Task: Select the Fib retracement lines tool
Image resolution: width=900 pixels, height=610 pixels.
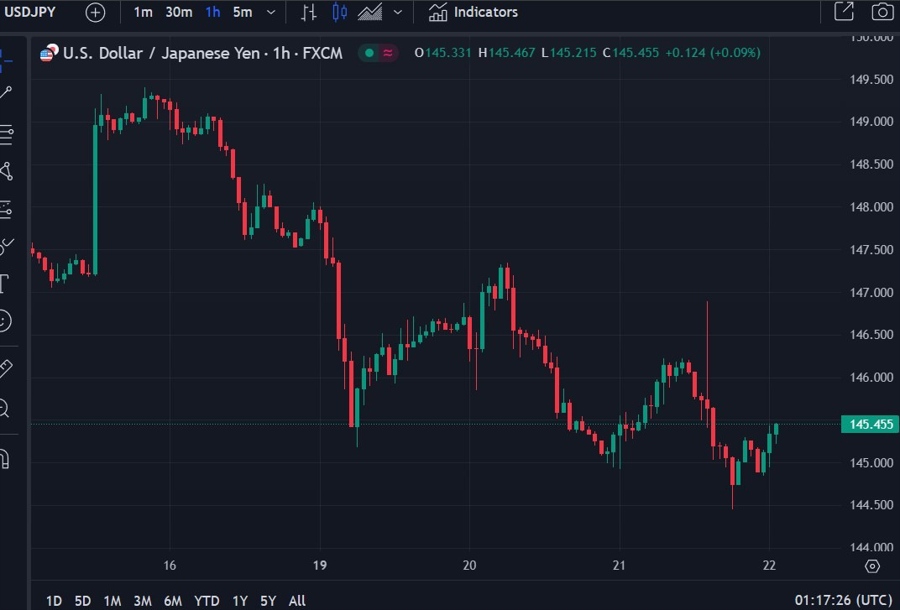Action: click(6, 134)
